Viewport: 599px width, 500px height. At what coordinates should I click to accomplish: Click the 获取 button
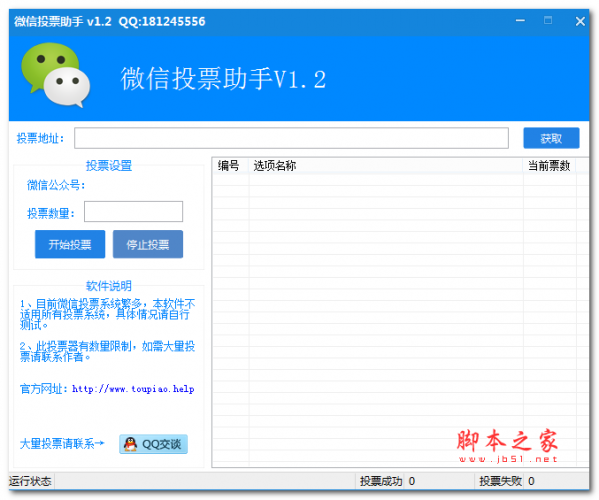point(551,138)
